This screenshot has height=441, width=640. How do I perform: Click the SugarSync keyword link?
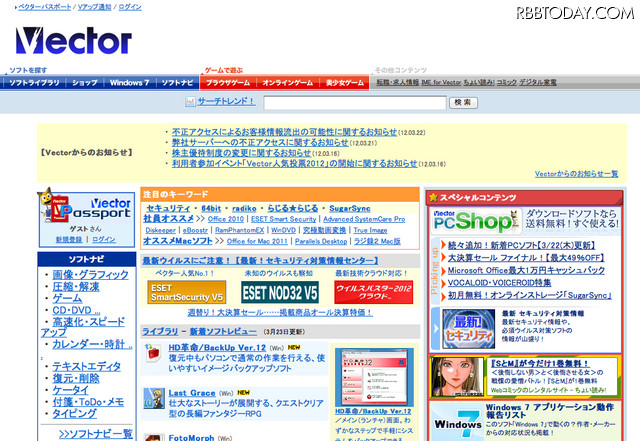click(350, 208)
